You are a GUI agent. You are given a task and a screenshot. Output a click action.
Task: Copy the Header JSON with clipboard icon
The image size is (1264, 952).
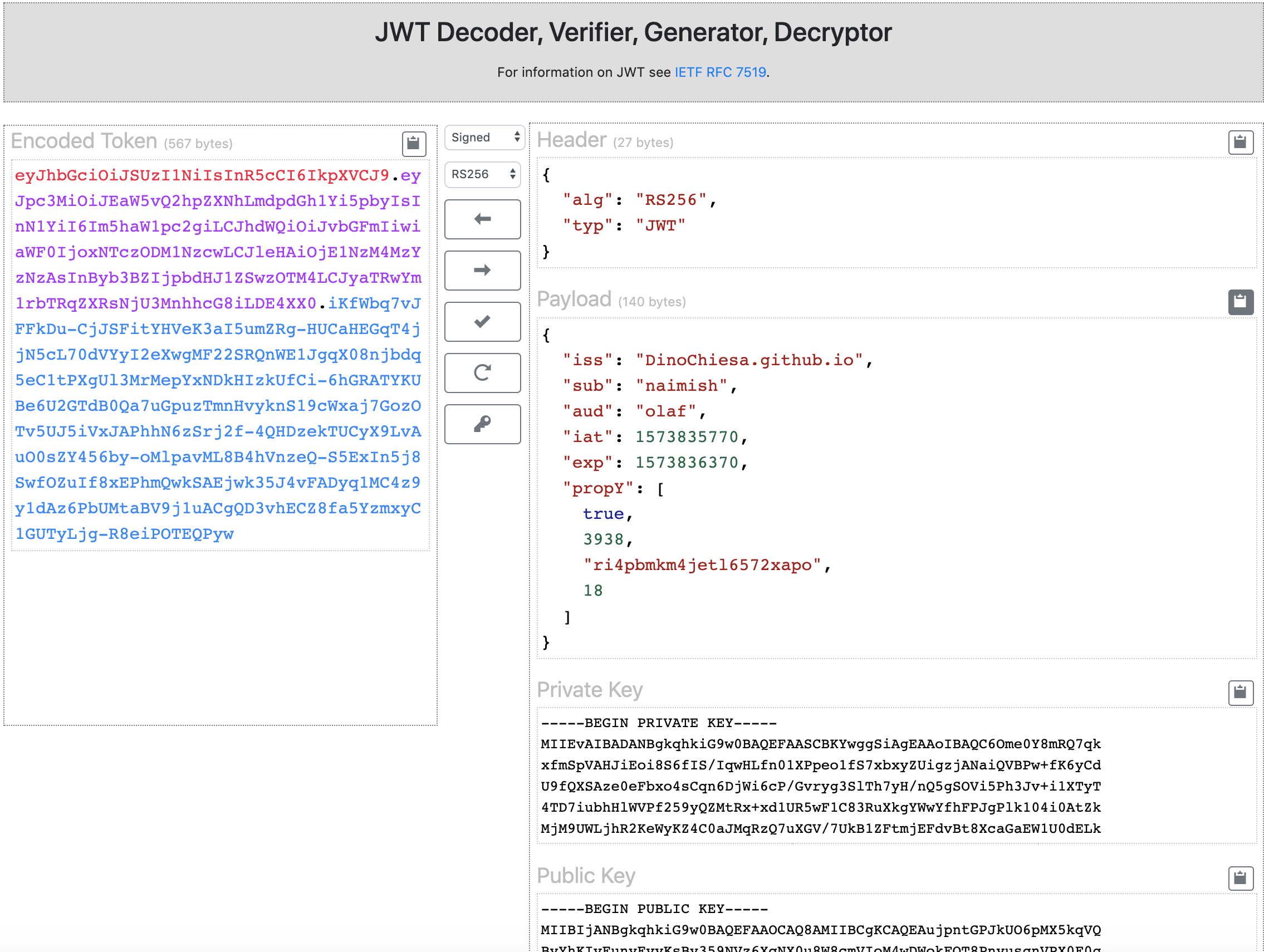[x=1240, y=143]
